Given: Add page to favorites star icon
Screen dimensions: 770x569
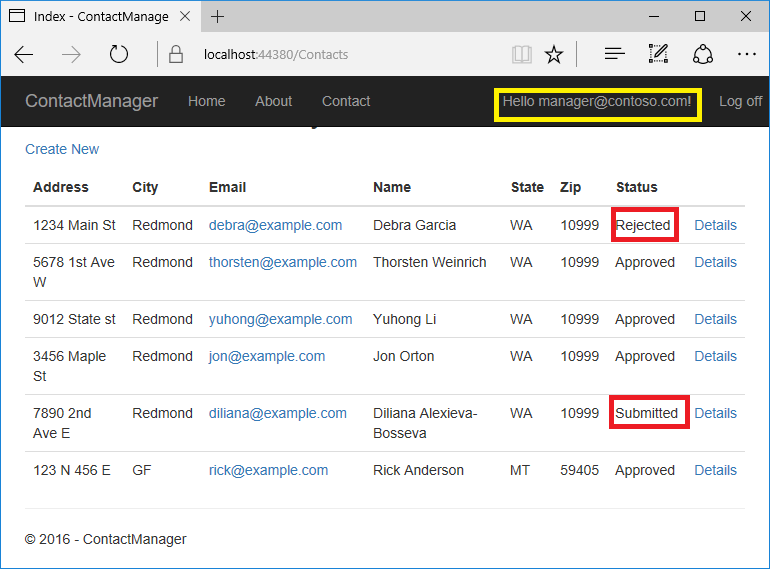Looking at the screenshot, I should [554, 54].
